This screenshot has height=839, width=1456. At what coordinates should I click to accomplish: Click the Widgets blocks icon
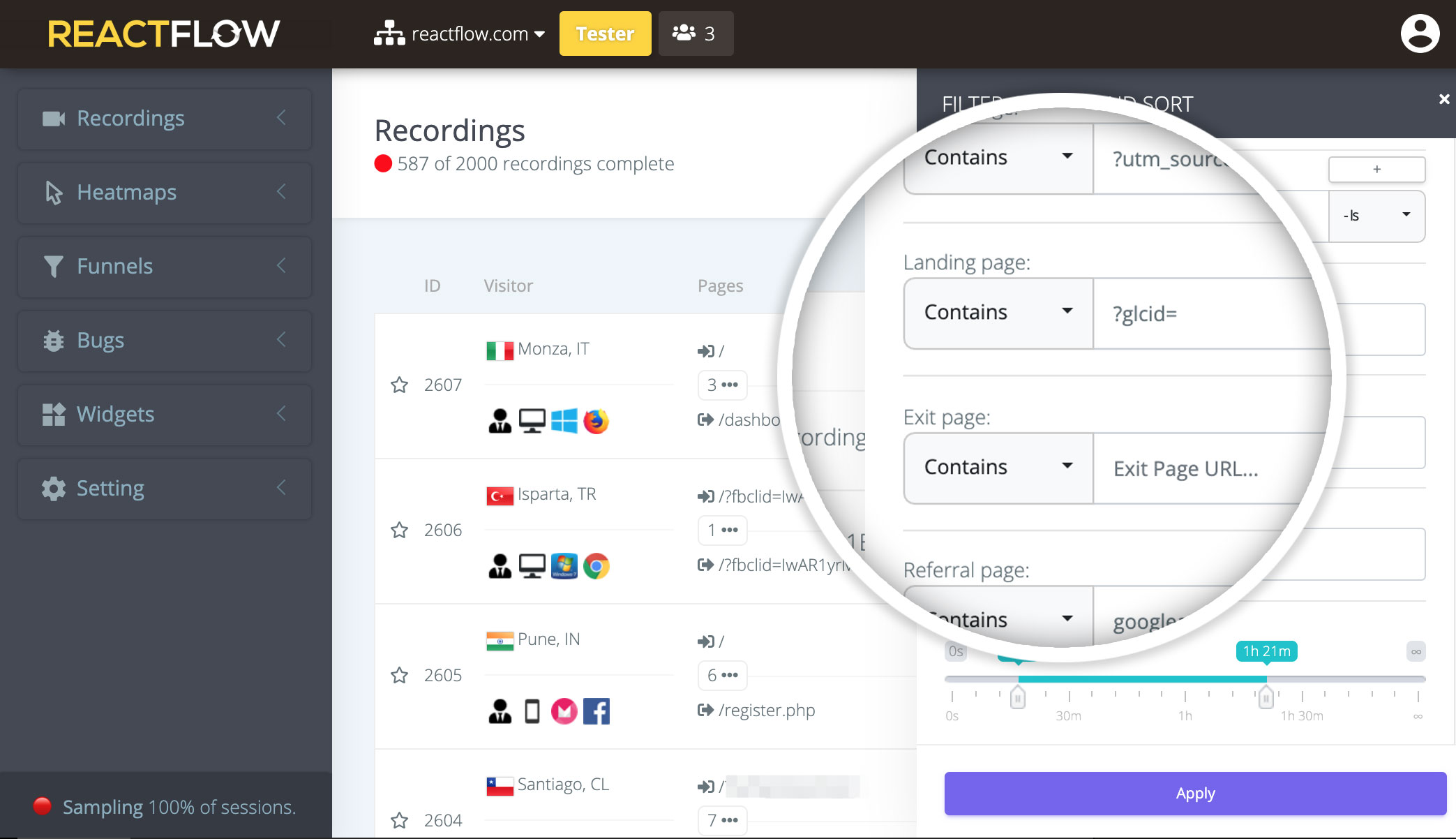click(x=54, y=415)
